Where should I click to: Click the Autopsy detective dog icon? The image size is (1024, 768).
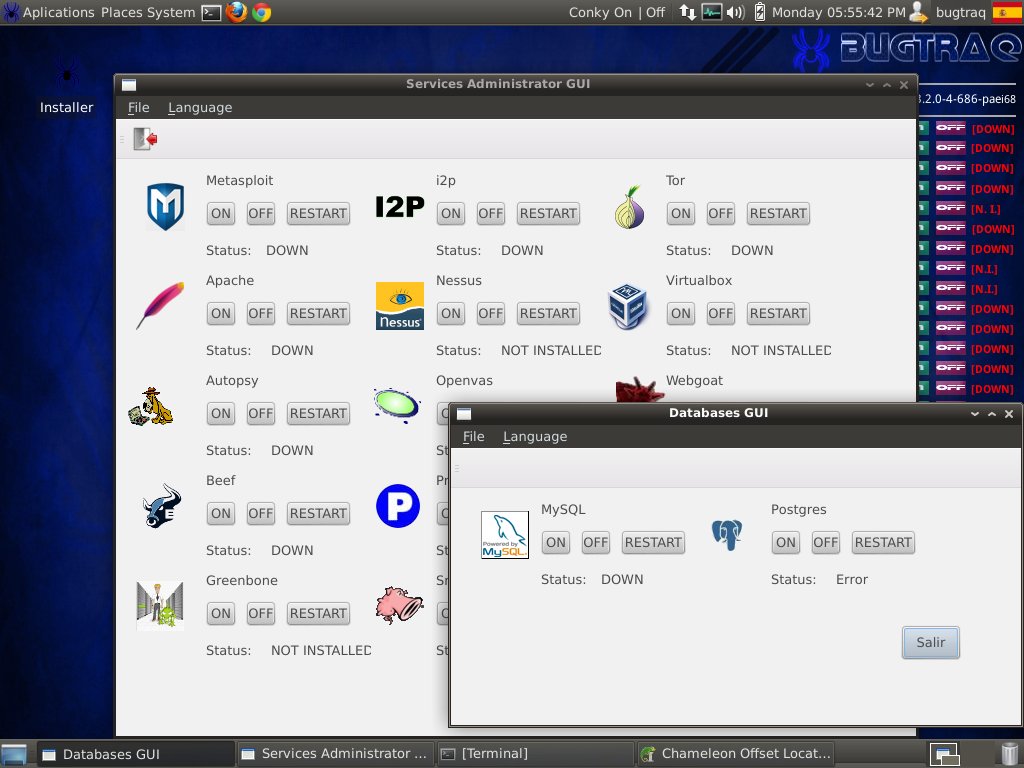151,406
